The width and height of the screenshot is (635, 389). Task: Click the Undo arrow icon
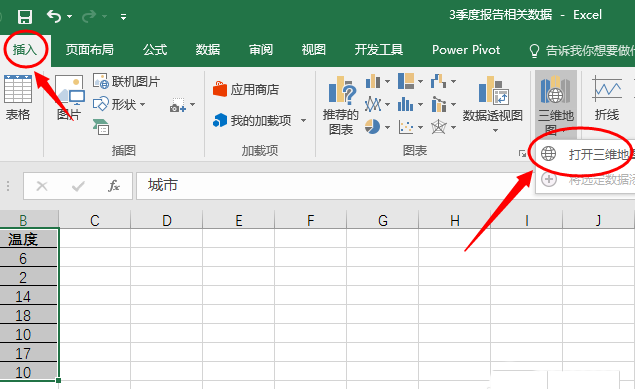(54, 16)
